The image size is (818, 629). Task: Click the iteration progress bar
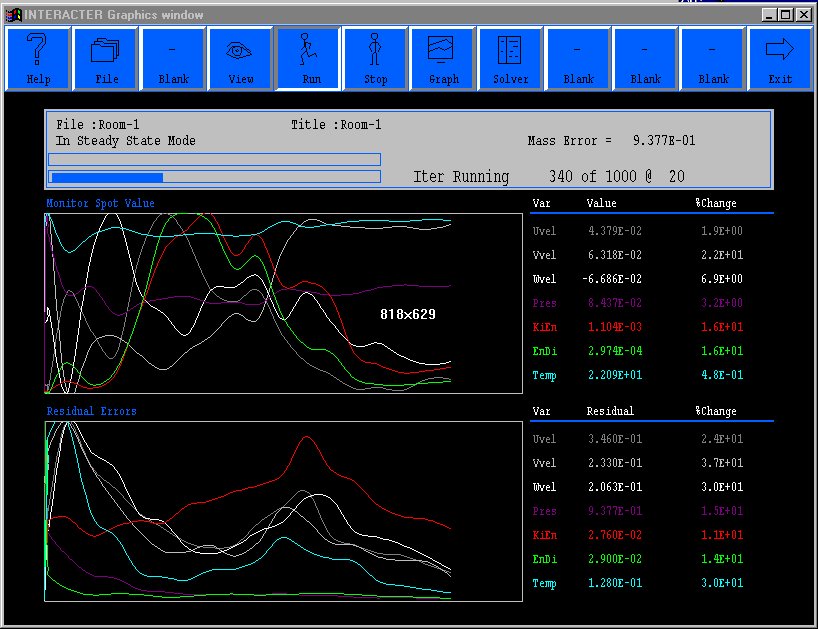(x=214, y=177)
